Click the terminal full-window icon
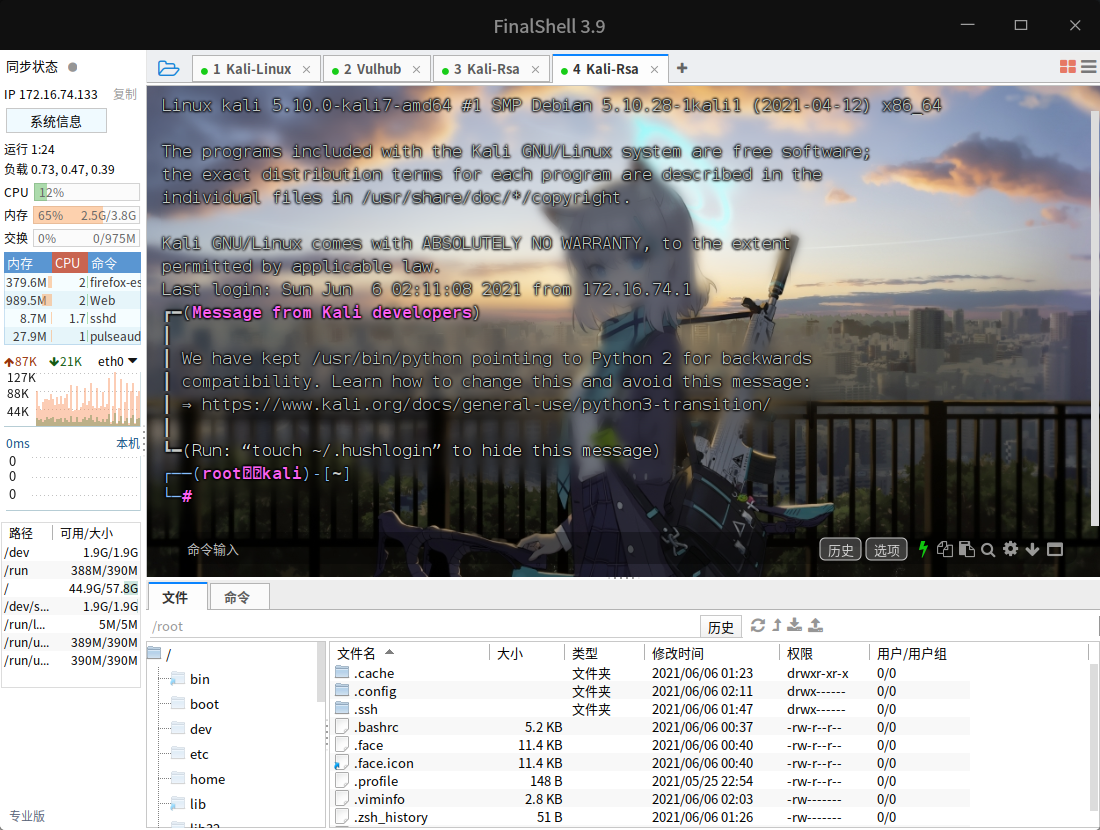Viewport: 1100px width, 830px height. [x=1054, y=549]
